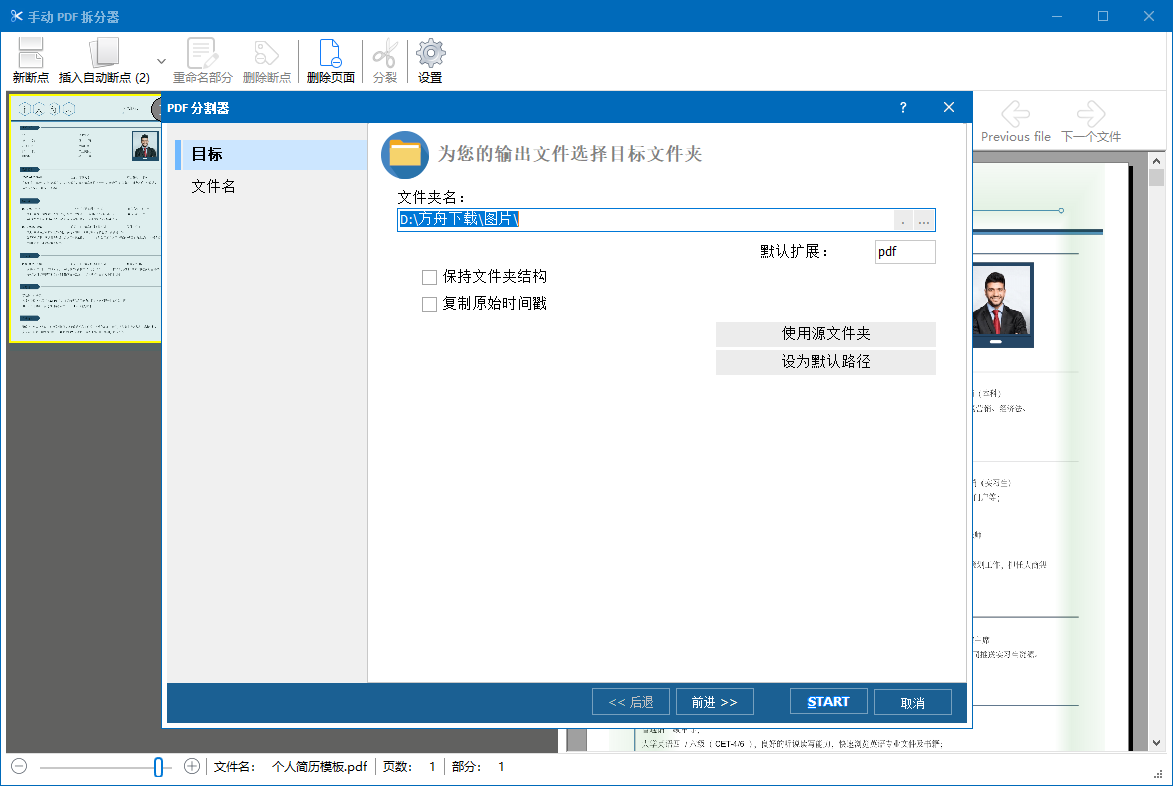1173x786 pixels.
Task: Click the 前进 >> button
Action: pos(714,702)
